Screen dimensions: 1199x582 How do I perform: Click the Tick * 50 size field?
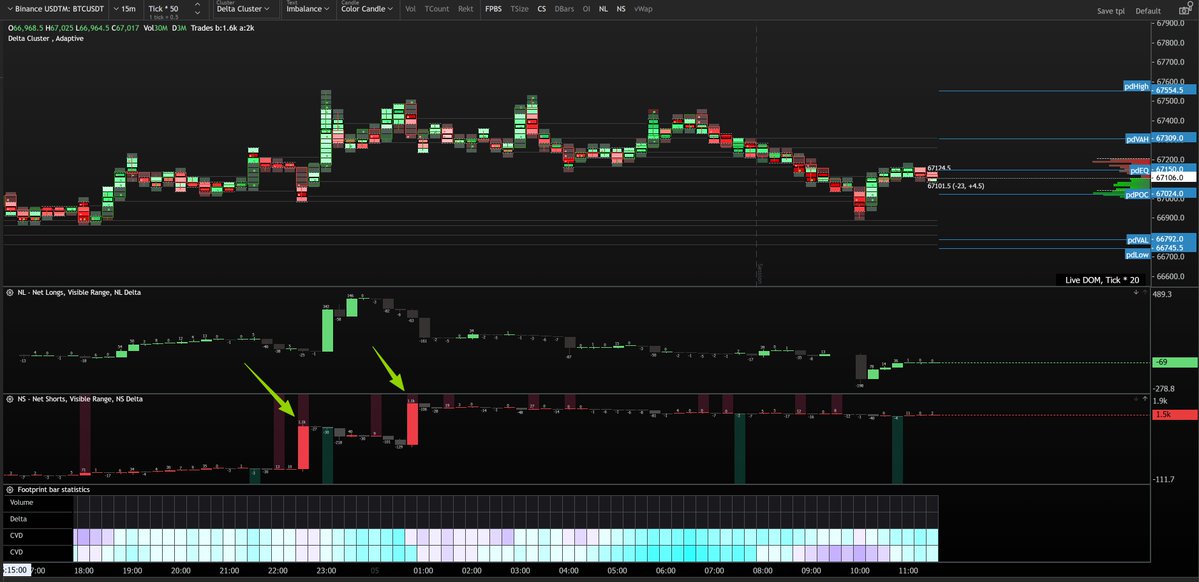pyautogui.click(x=164, y=9)
